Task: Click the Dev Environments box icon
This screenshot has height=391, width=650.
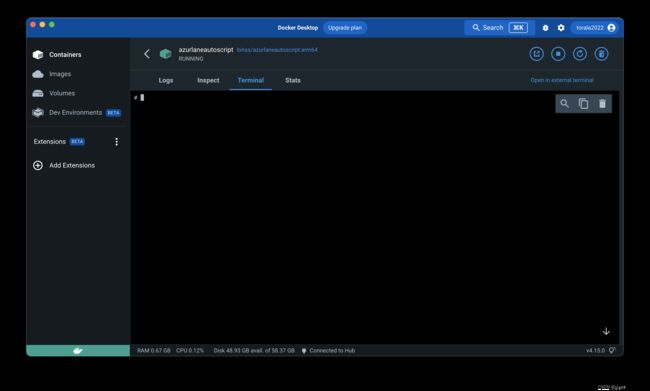Action: click(x=38, y=112)
